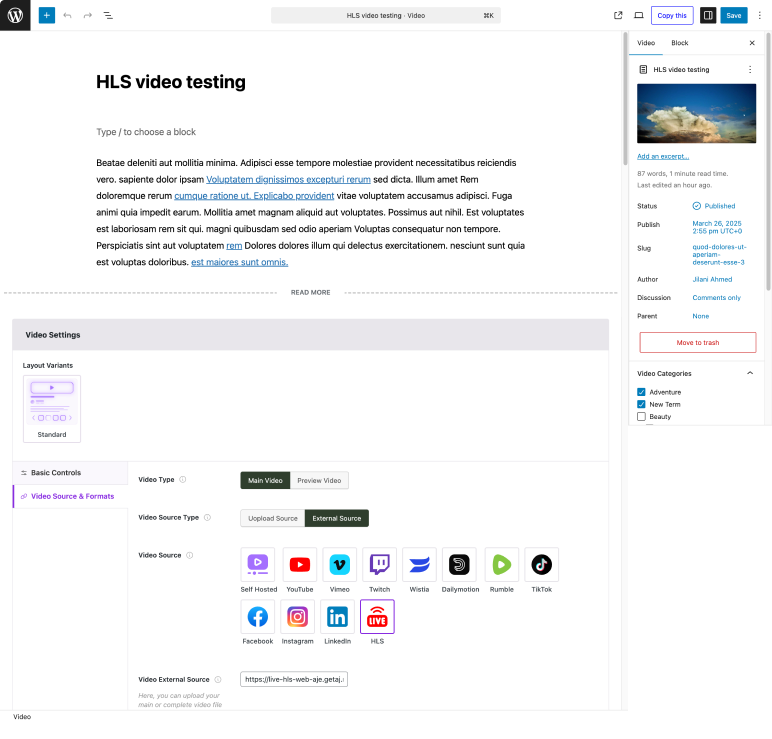The width and height of the screenshot is (772, 739).
Task: Click the View post external icon
Action: click(618, 16)
